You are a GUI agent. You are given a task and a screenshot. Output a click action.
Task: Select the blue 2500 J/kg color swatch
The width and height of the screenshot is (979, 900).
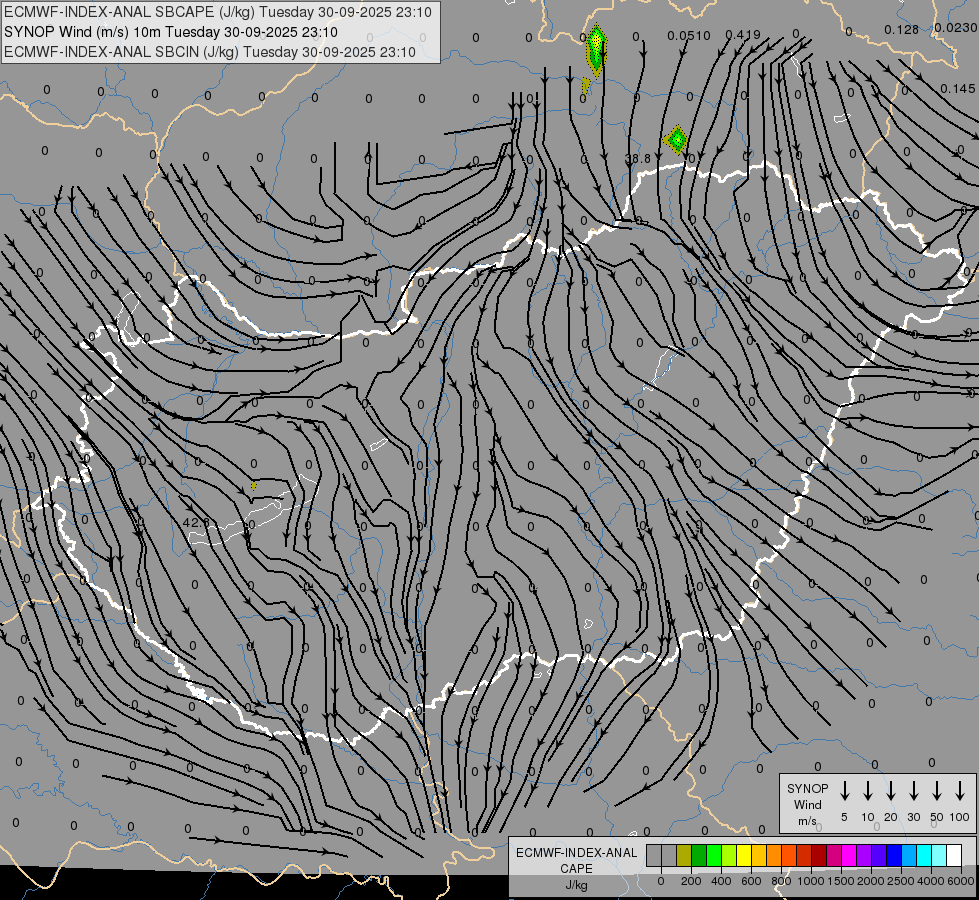coord(894,856)
